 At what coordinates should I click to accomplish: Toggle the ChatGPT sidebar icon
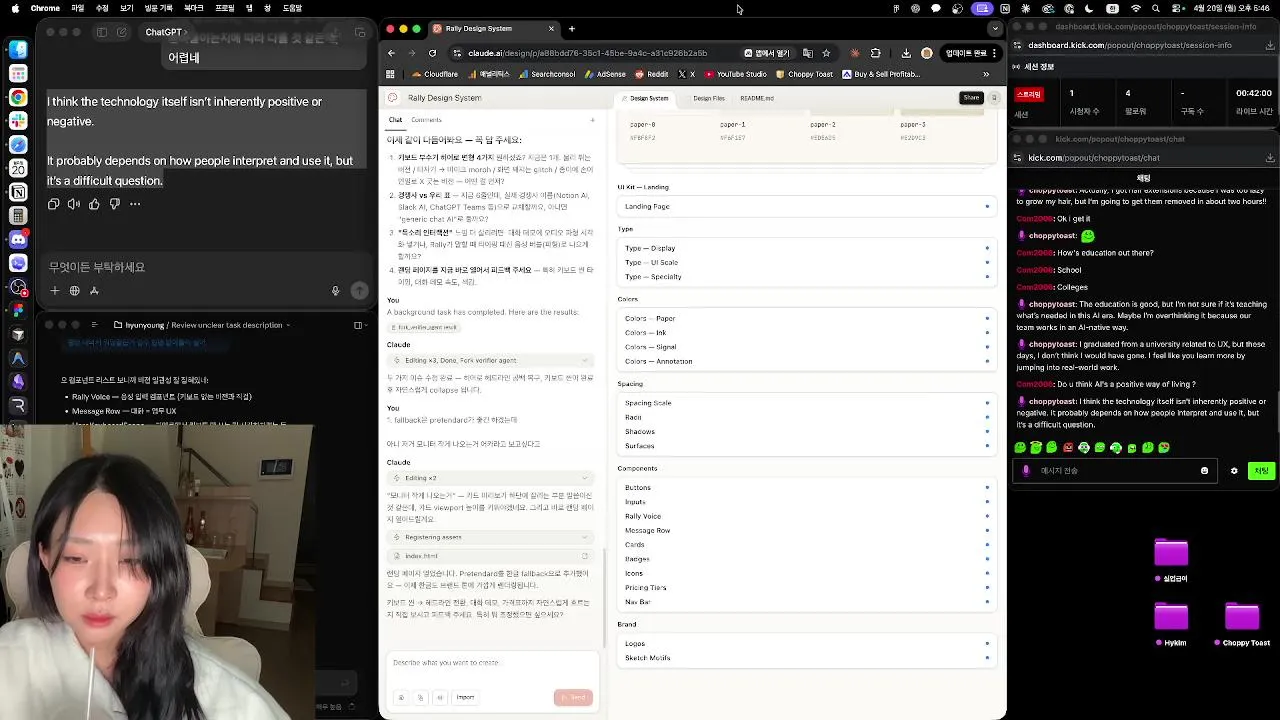tap(101, 32)
